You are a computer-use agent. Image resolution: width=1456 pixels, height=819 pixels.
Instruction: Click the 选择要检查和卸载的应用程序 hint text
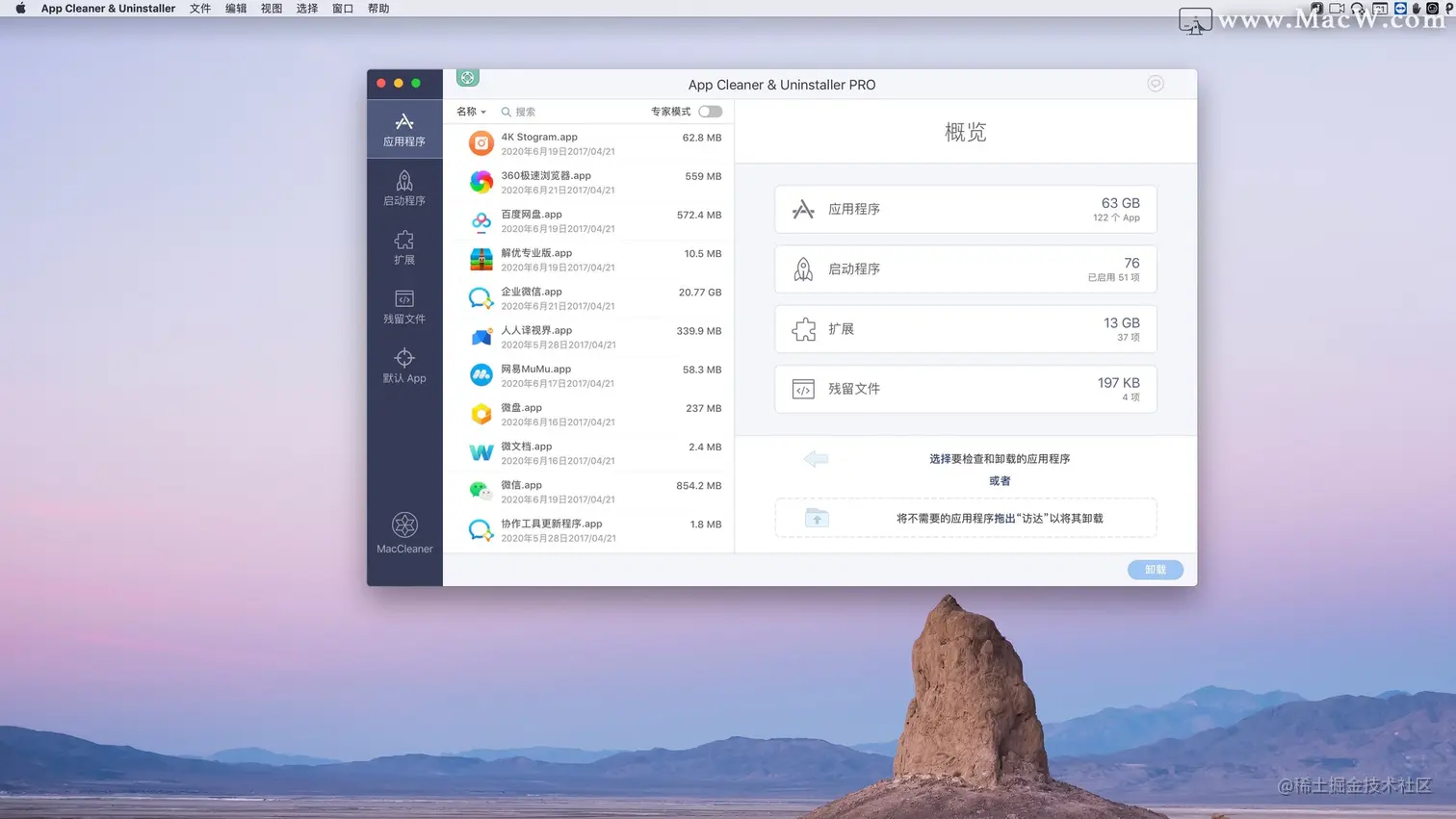click(x=1000, y=459)
